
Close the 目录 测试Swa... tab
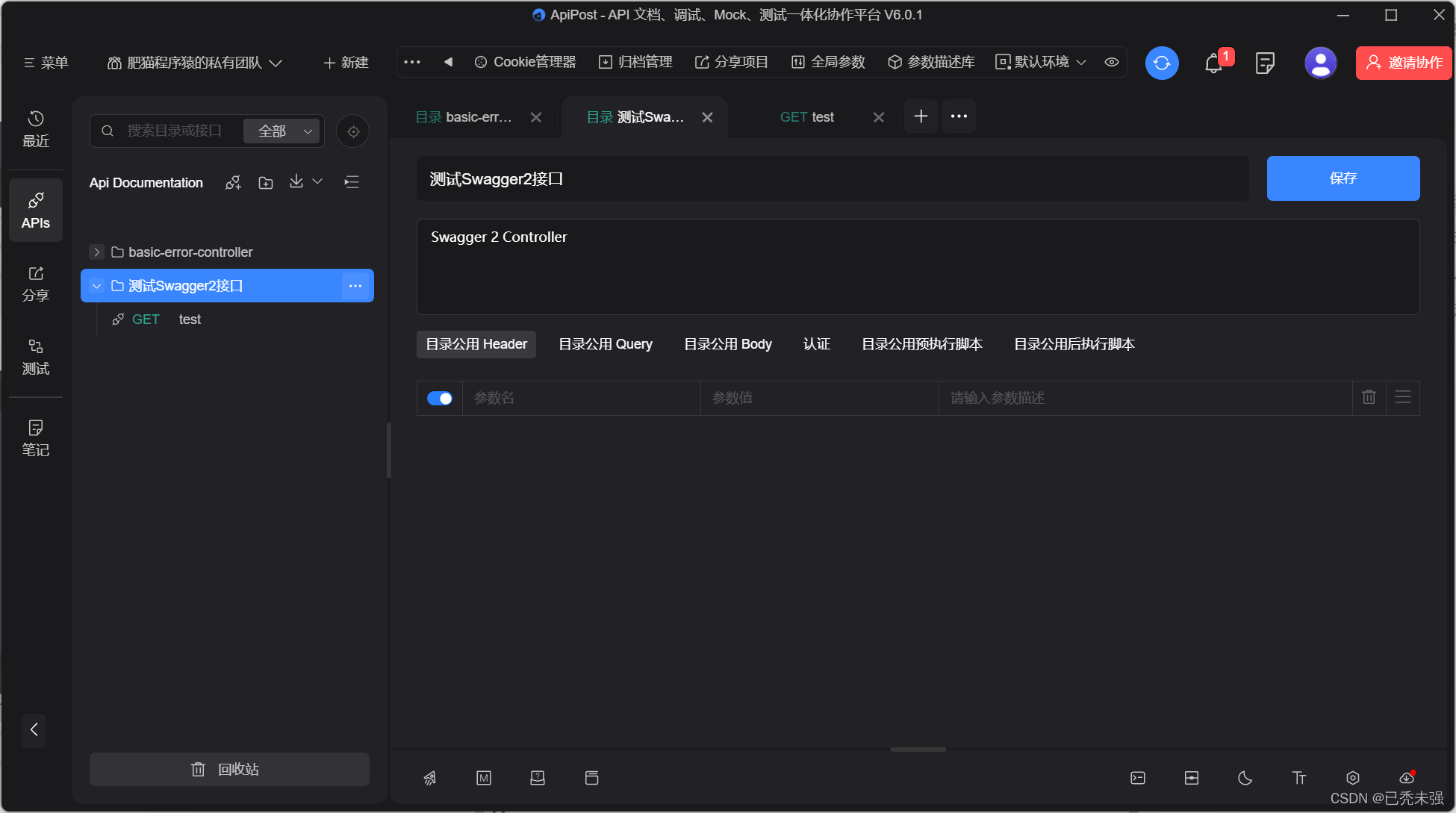click(707, 117)
